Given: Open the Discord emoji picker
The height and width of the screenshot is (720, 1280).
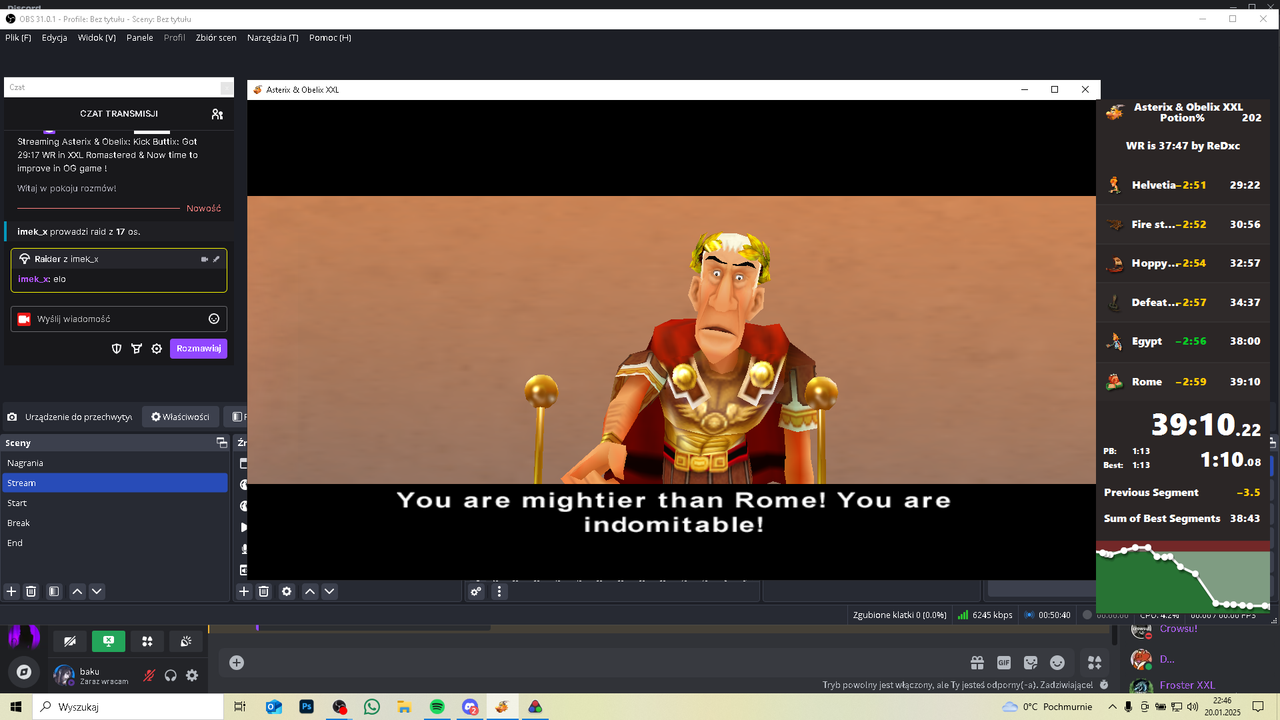Looking at the screenshot, I should pyautogui.click(x=1058, y=663).
